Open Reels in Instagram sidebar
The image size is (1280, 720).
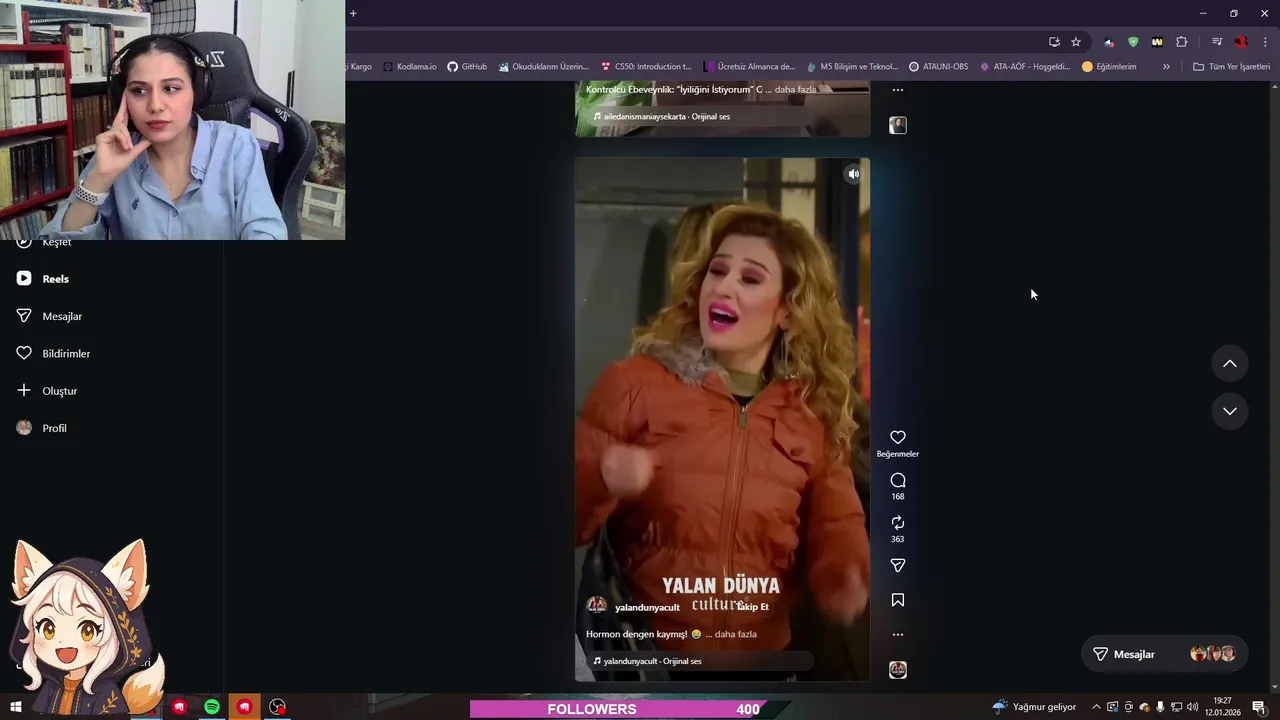click(56, 279)
